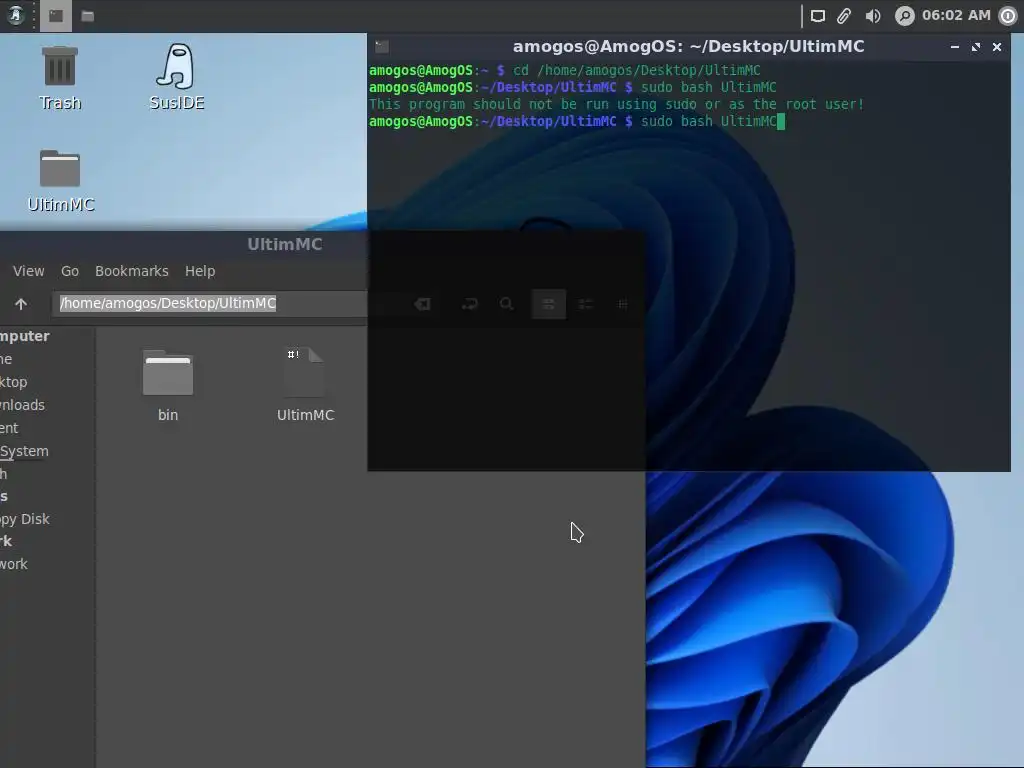
Task: Open Network entry at sidebar bottom
Action: (x=14, y=564)
